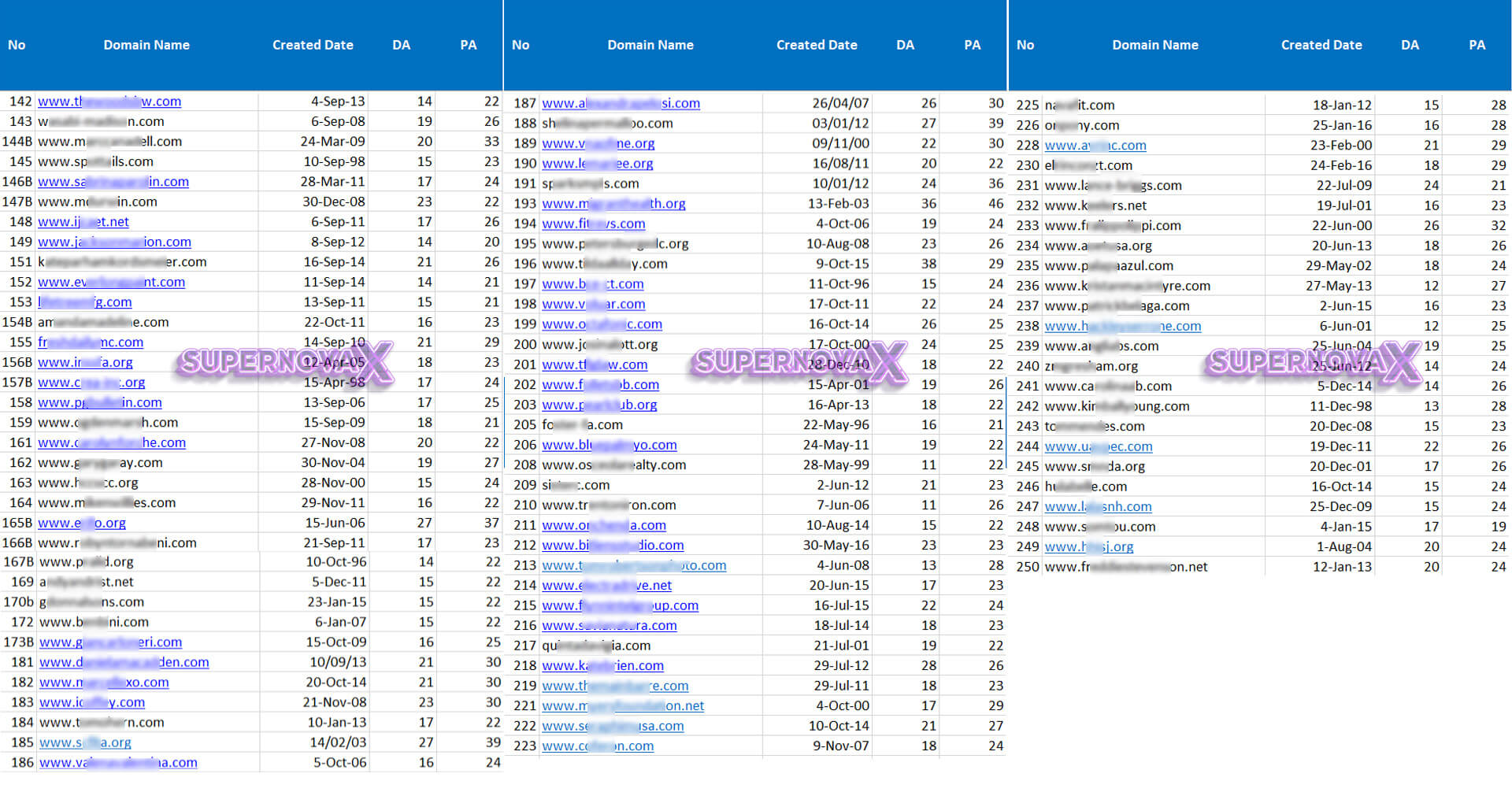Select the row number cell 157B
This screenshot has height=792, width=1512.
pyautogui.click(x=17, y=383)
